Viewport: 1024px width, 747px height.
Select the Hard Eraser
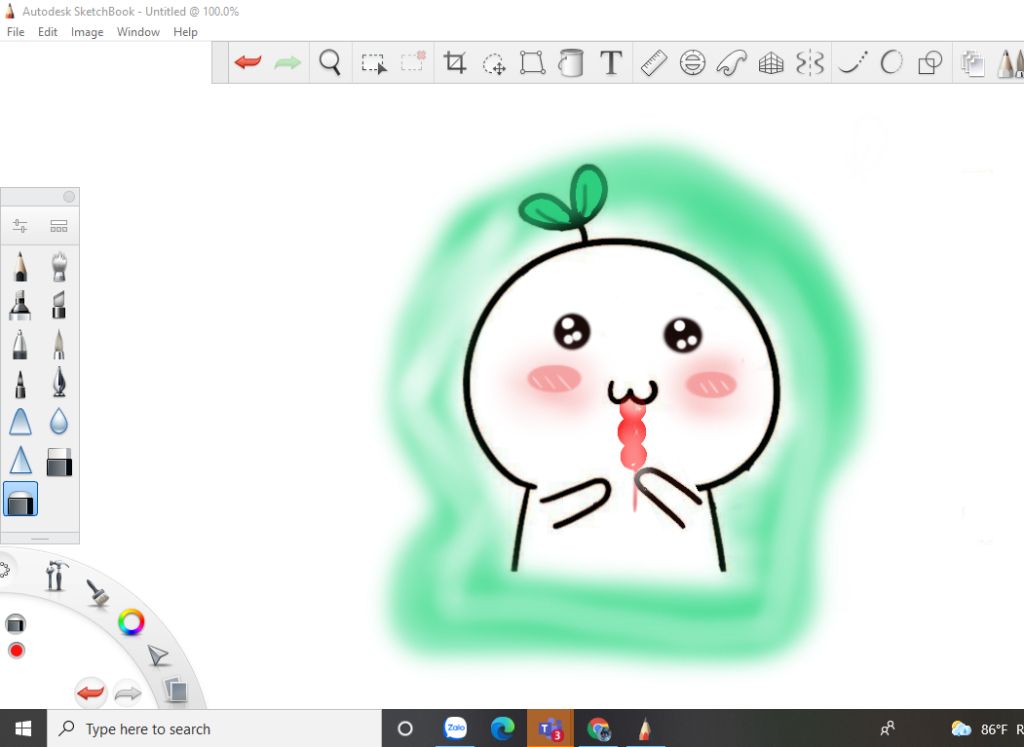coord(59,461)
